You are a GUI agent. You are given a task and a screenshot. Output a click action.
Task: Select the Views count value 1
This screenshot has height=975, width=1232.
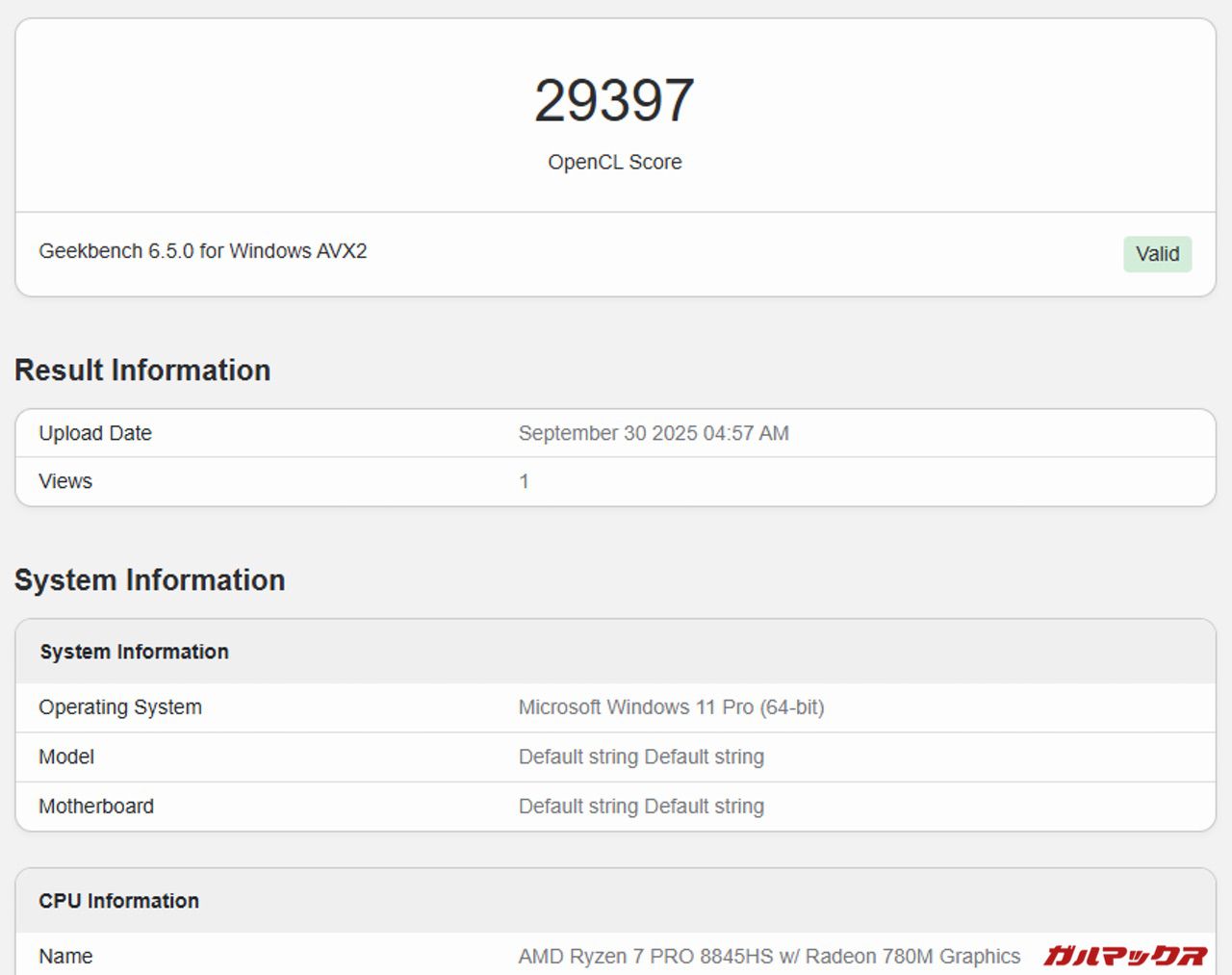pyautogui.click(x=524, y=481)
